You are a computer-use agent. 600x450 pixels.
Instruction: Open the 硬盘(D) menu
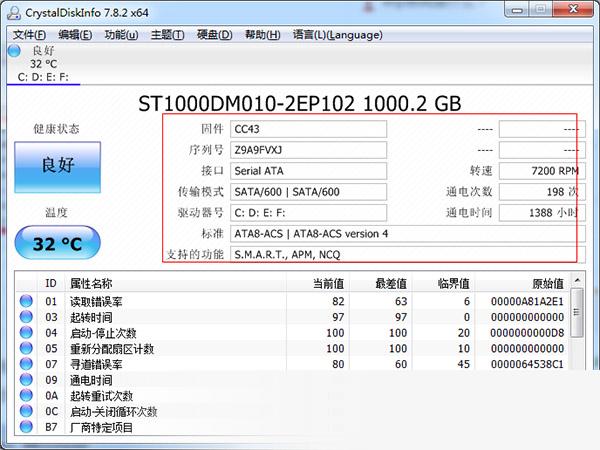click(214, 35)
